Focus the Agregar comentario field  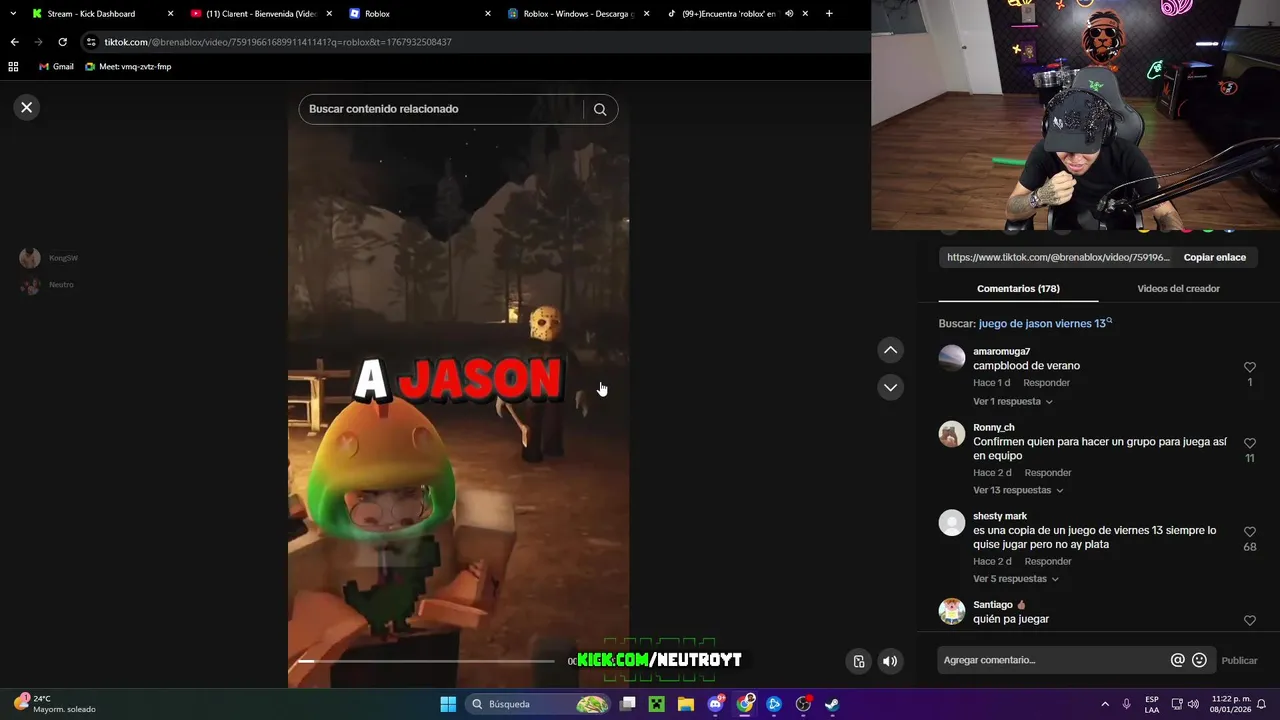(1053, 660)
